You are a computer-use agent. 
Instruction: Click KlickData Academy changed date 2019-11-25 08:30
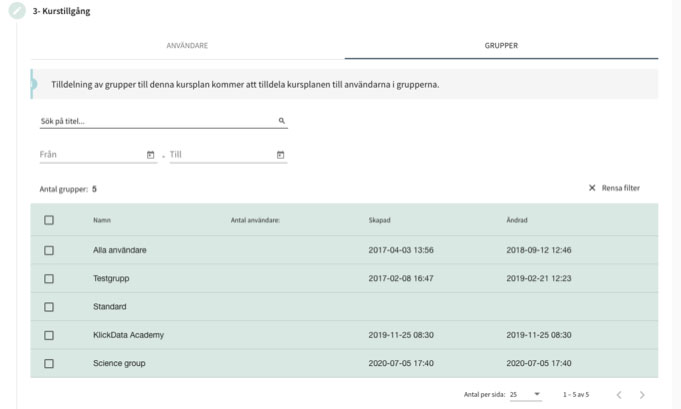coord(539,335)
